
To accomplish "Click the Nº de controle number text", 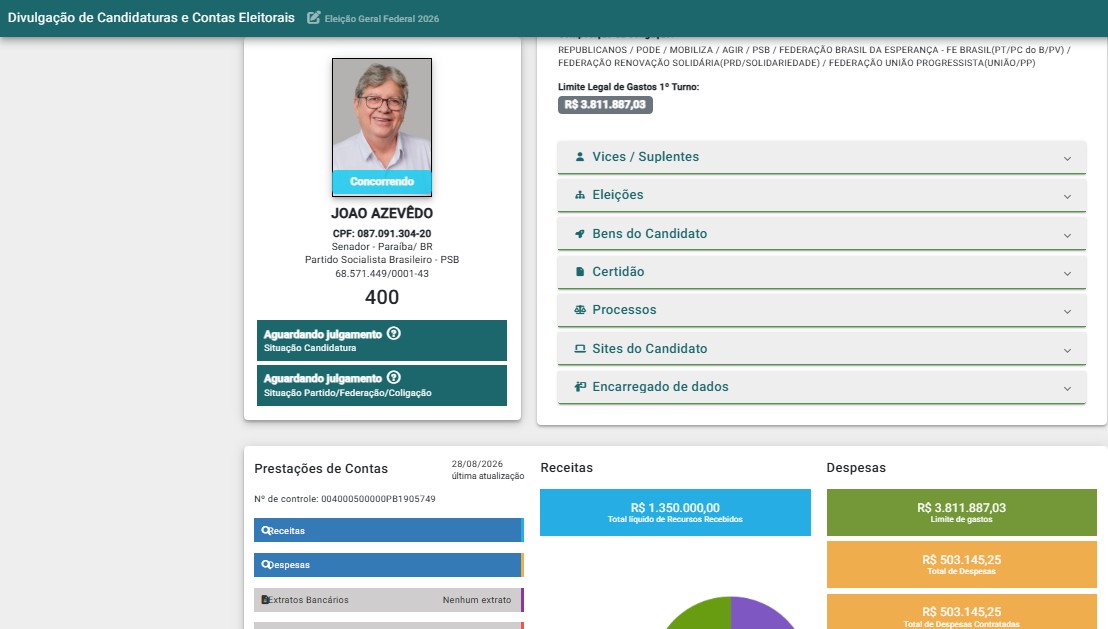I will click(345, 499).
